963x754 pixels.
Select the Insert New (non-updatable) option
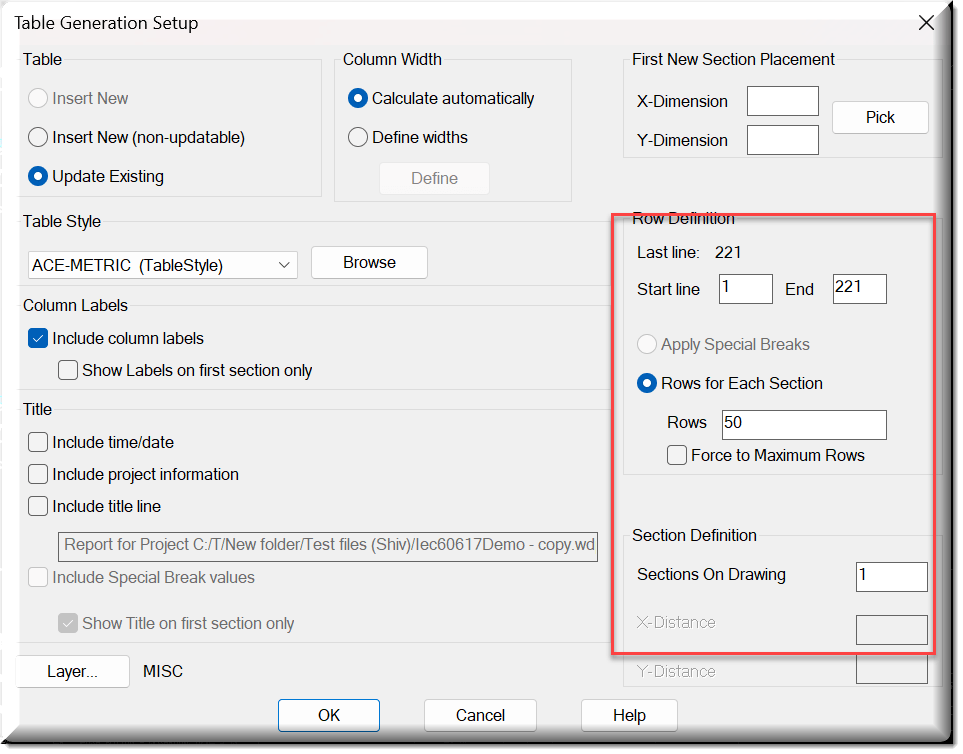click(39, 137)
